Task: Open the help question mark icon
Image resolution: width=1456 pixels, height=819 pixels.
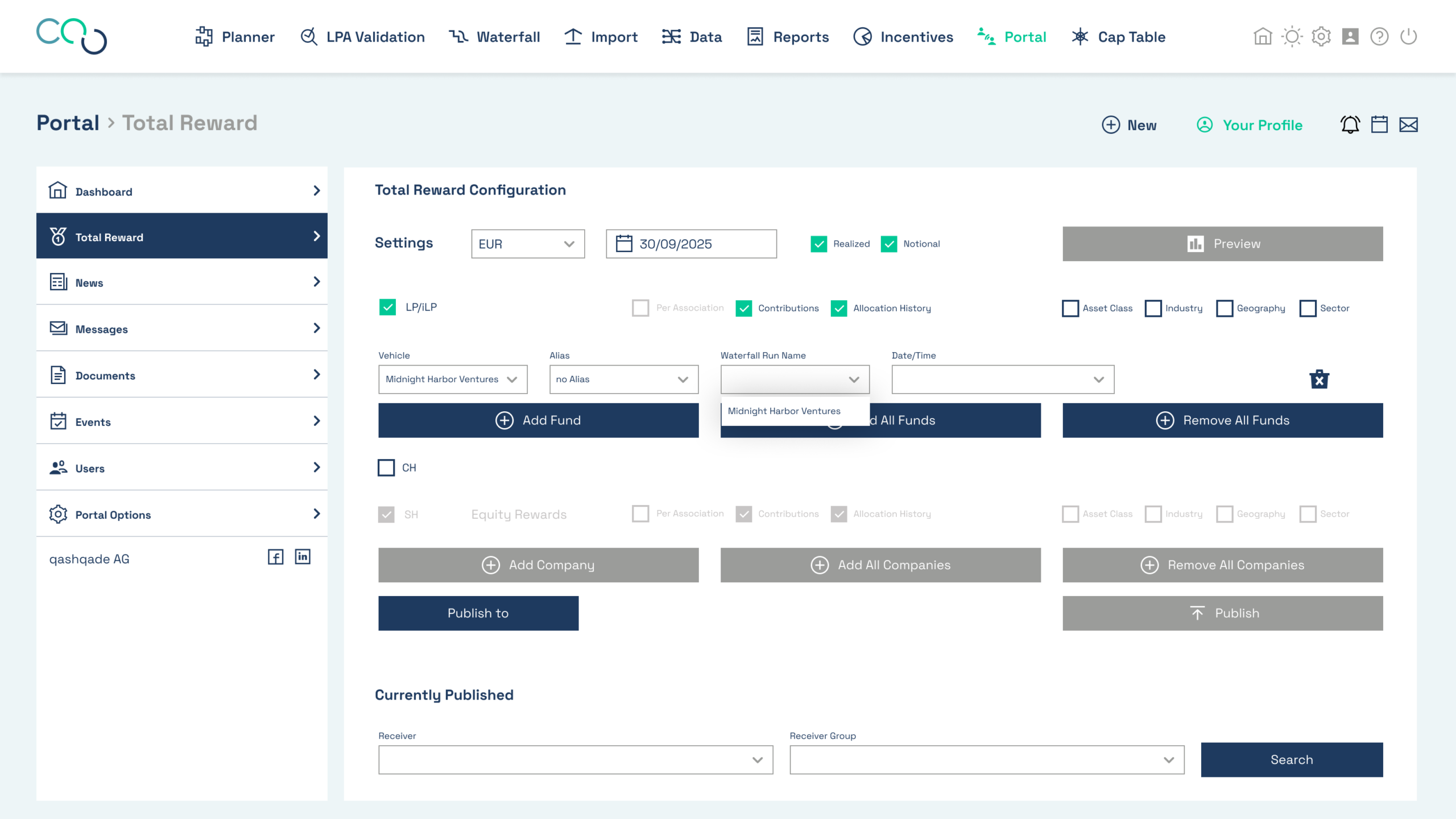Action: click(x=1379, y=37)
